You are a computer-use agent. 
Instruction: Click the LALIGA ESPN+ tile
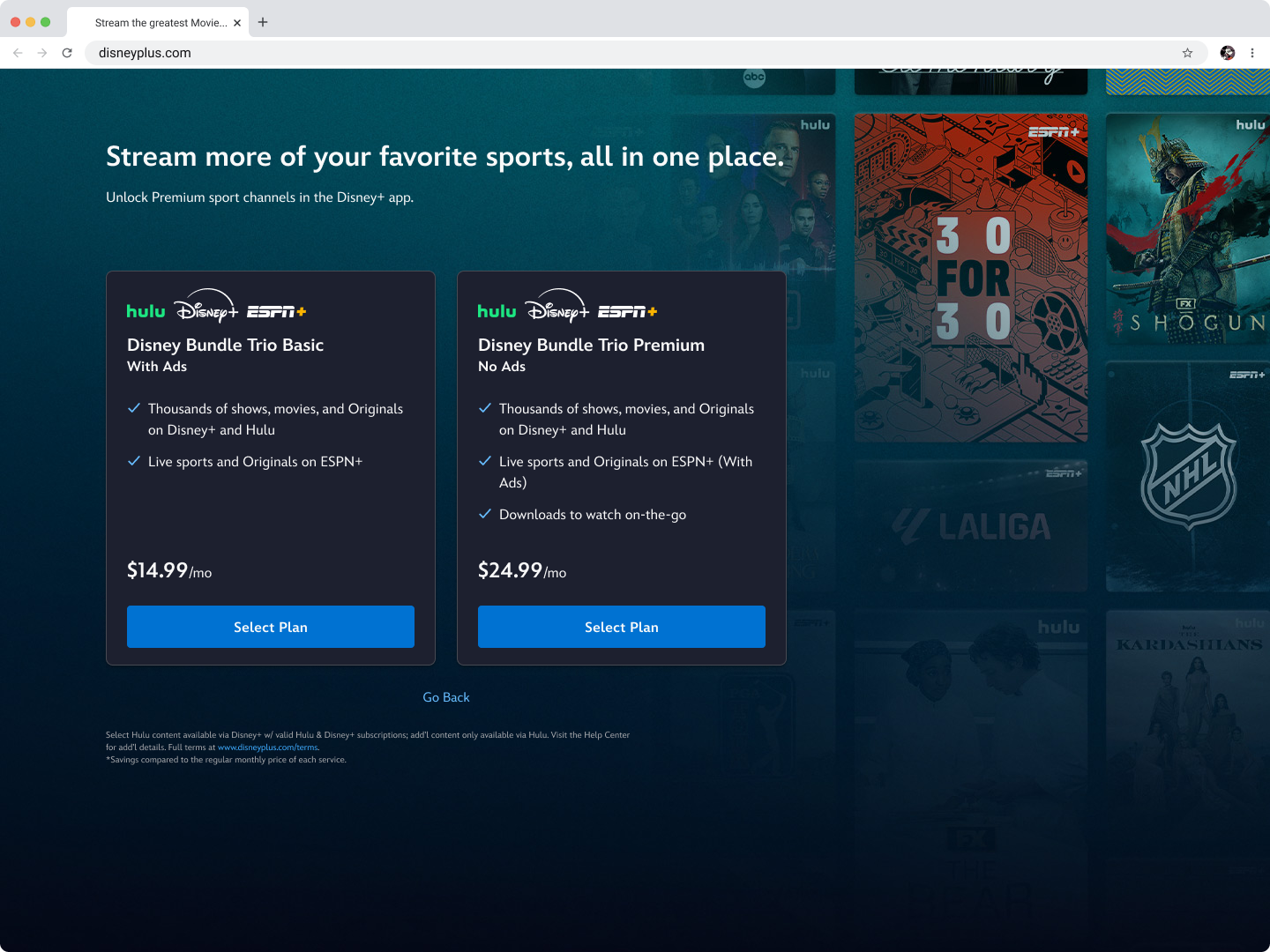click(x=971, y=525)
